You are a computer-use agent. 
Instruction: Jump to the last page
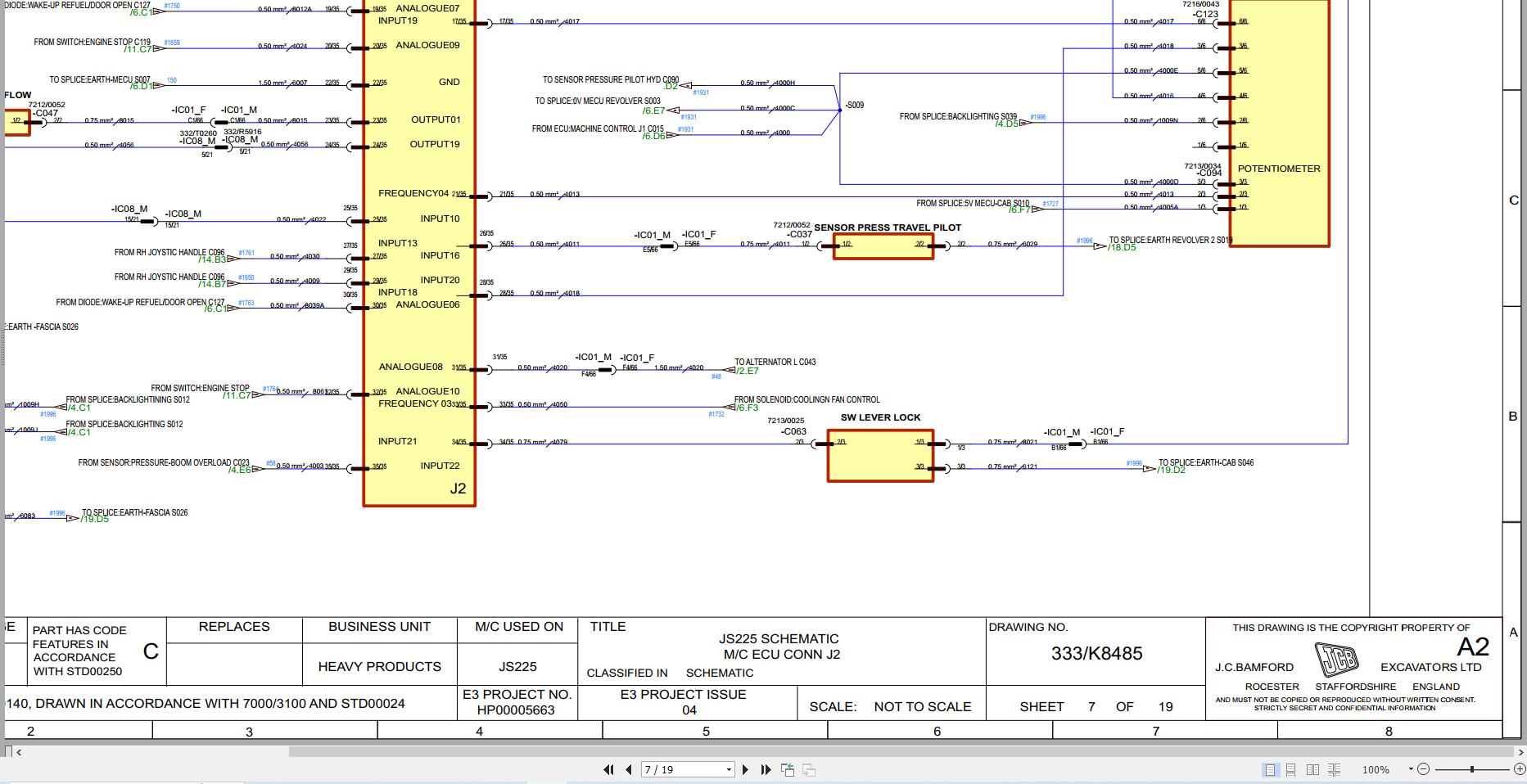766,769
